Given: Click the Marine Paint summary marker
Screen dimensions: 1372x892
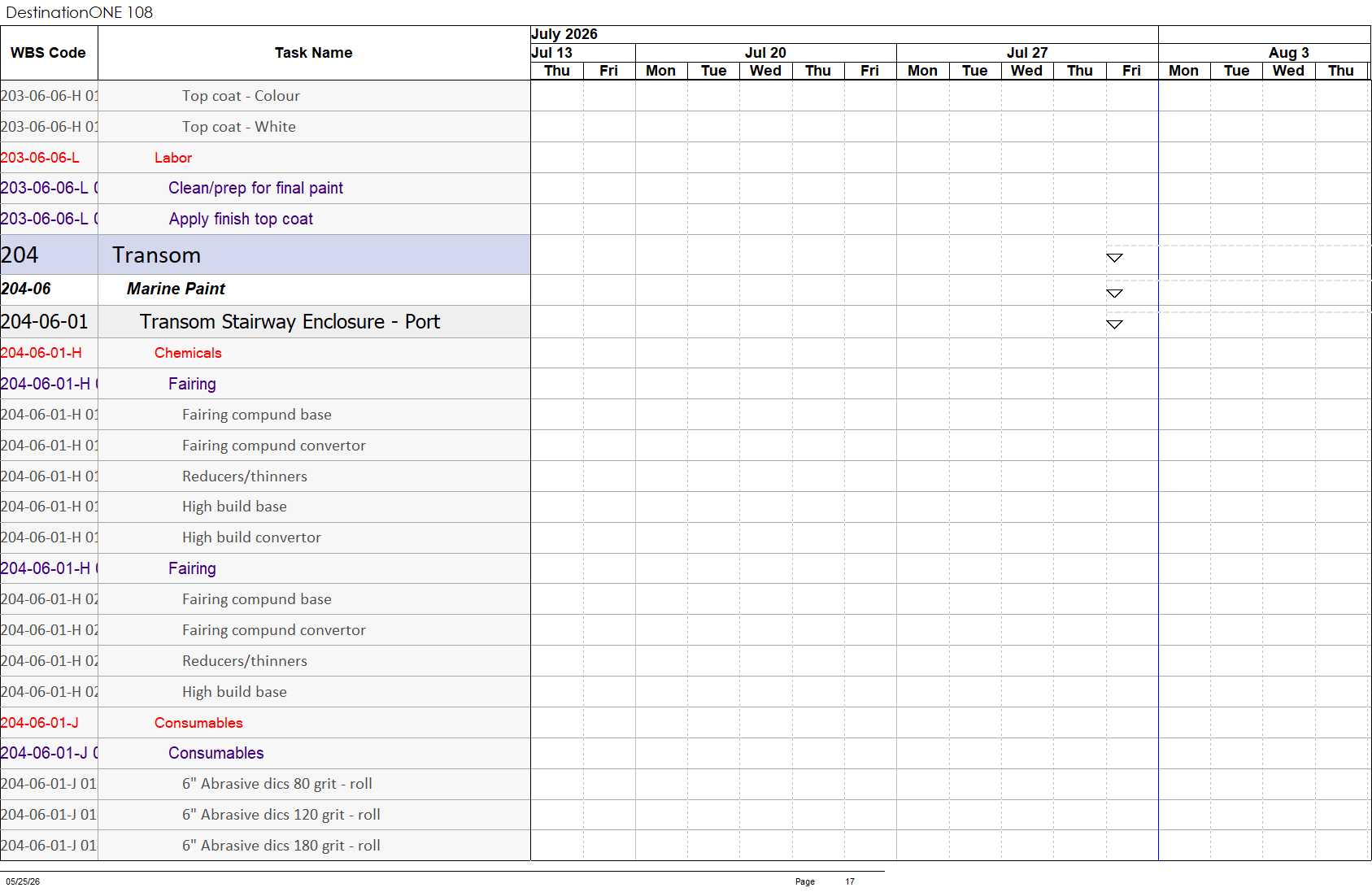Looking at the screenshot, I should pyautogui.click(x=1114, y=294).
